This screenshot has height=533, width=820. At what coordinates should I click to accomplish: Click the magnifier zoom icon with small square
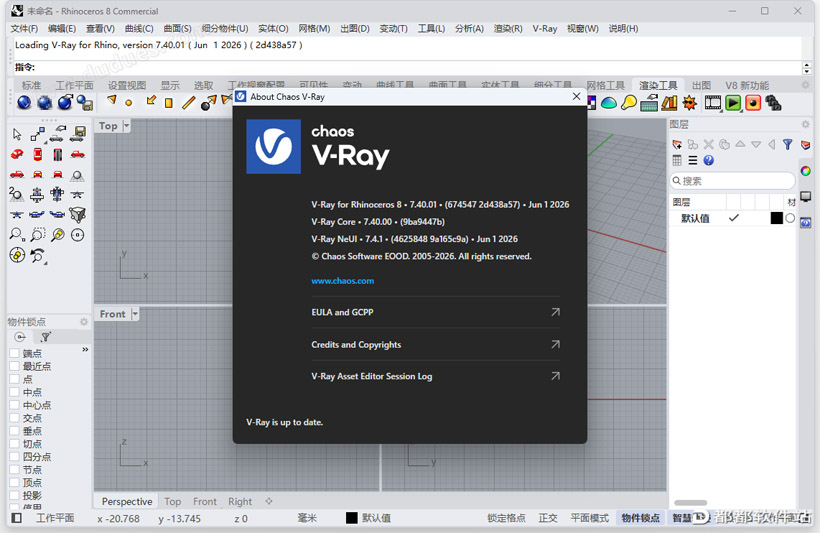coord(17,234)
